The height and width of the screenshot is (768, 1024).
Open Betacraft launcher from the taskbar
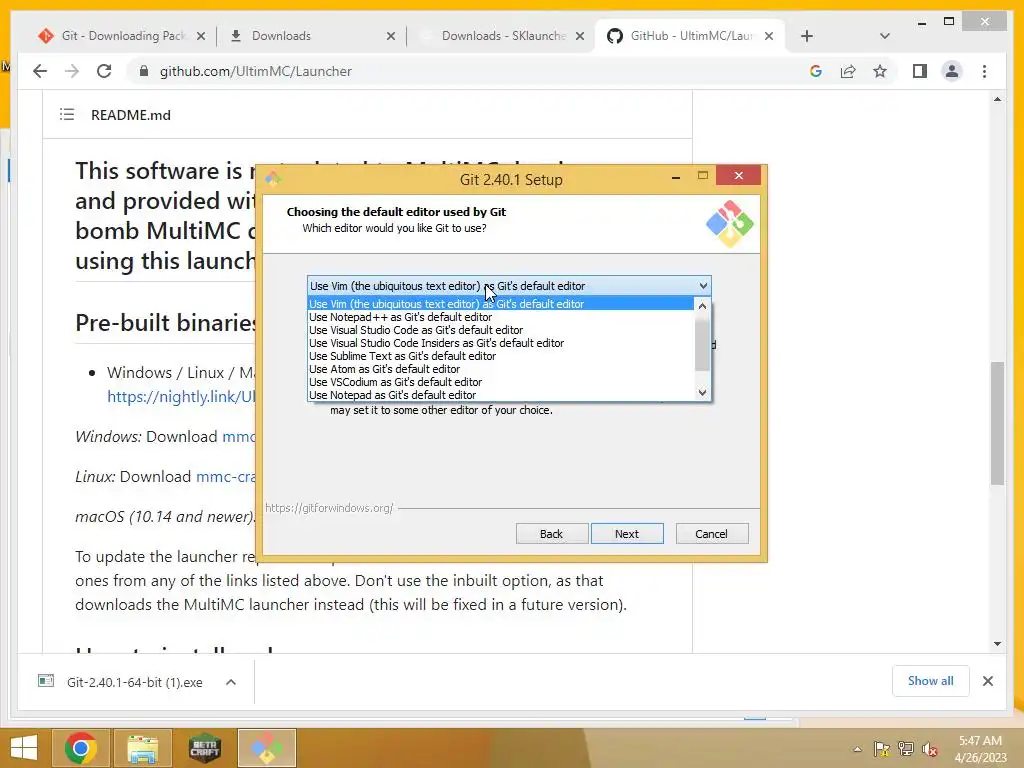[204, 748]
